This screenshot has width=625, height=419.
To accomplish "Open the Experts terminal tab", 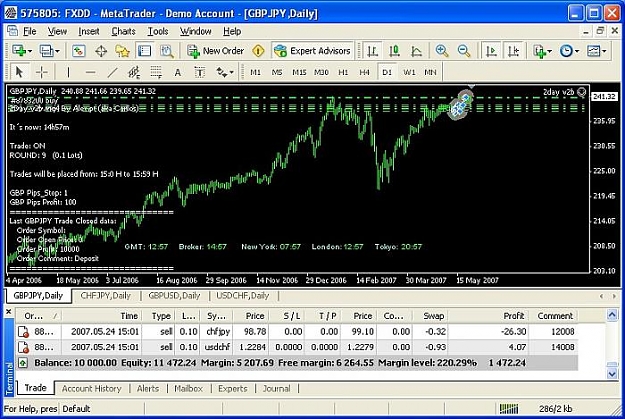I will tap(232, 388).
